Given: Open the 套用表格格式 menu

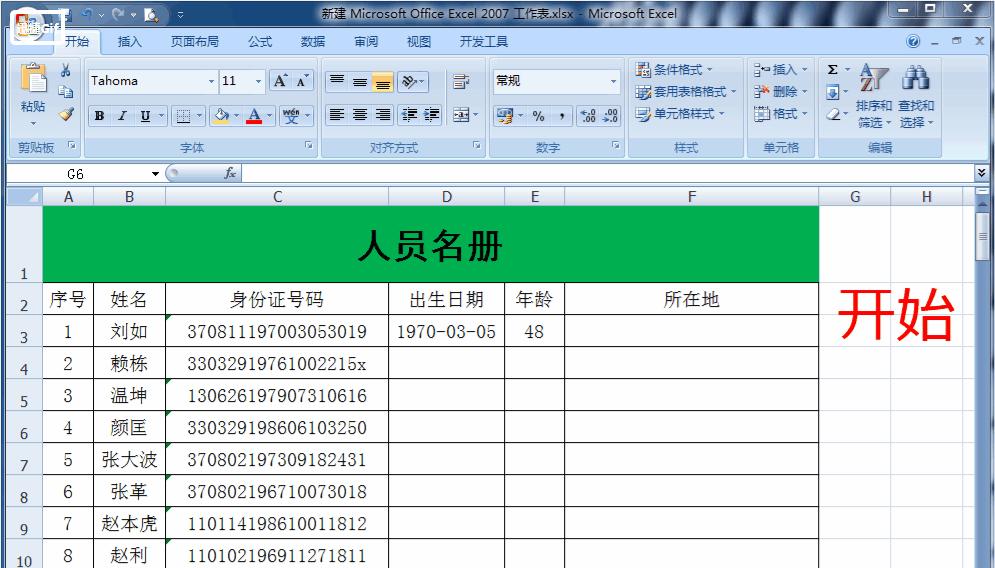Looking at the screenshot, I should (x=686, y=91).
